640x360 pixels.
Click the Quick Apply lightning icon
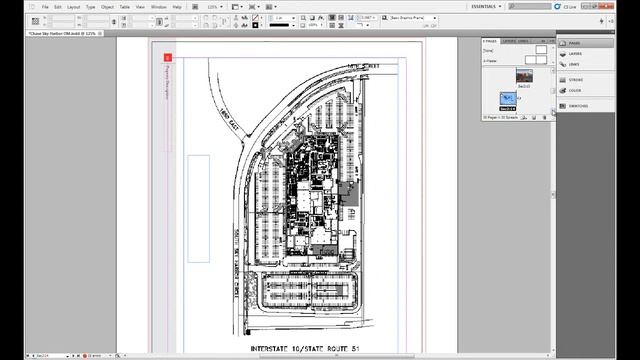(601, 21)
